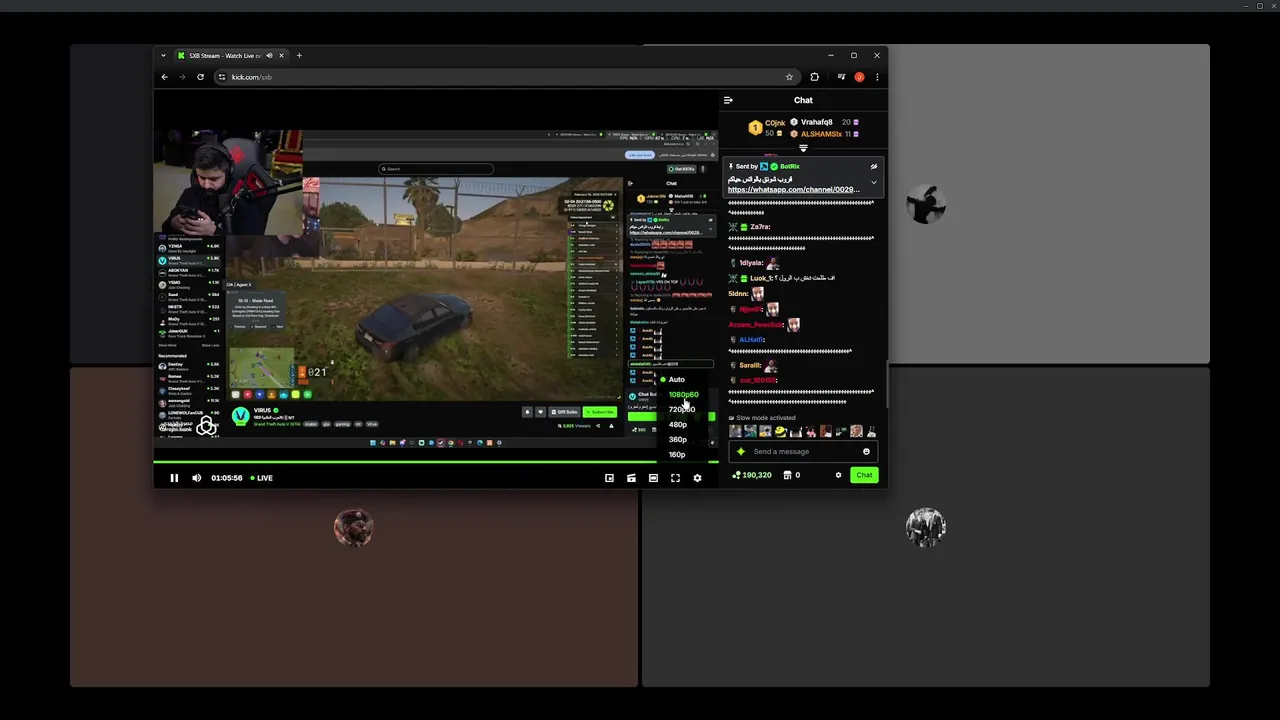The image size is (1280, 720).
Task: Click AlHaifi username in chat
Action: [751, 340]
